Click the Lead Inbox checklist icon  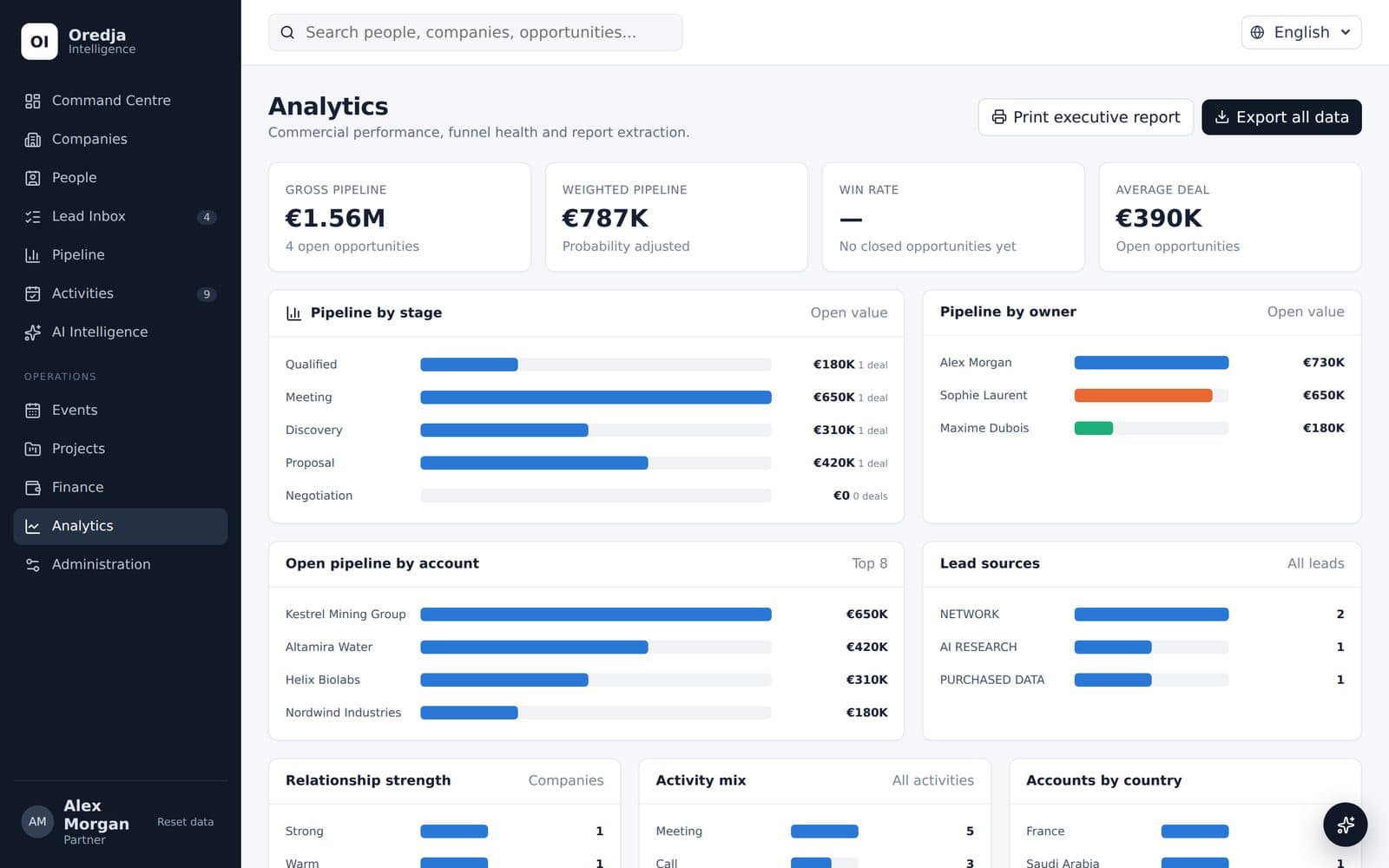pos(33,217)
